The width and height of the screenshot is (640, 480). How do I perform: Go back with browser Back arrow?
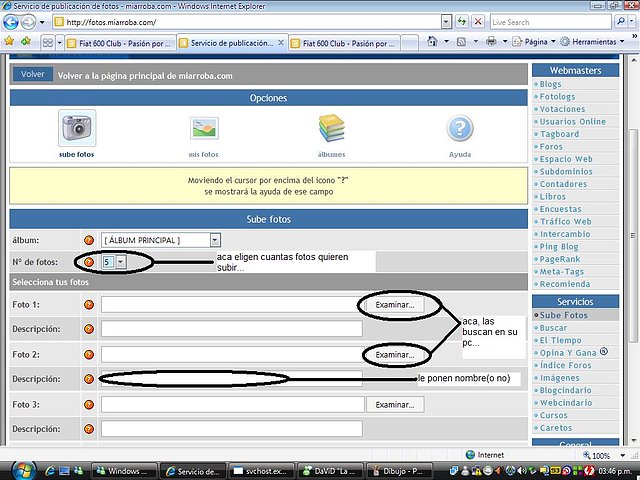(11, 22)
